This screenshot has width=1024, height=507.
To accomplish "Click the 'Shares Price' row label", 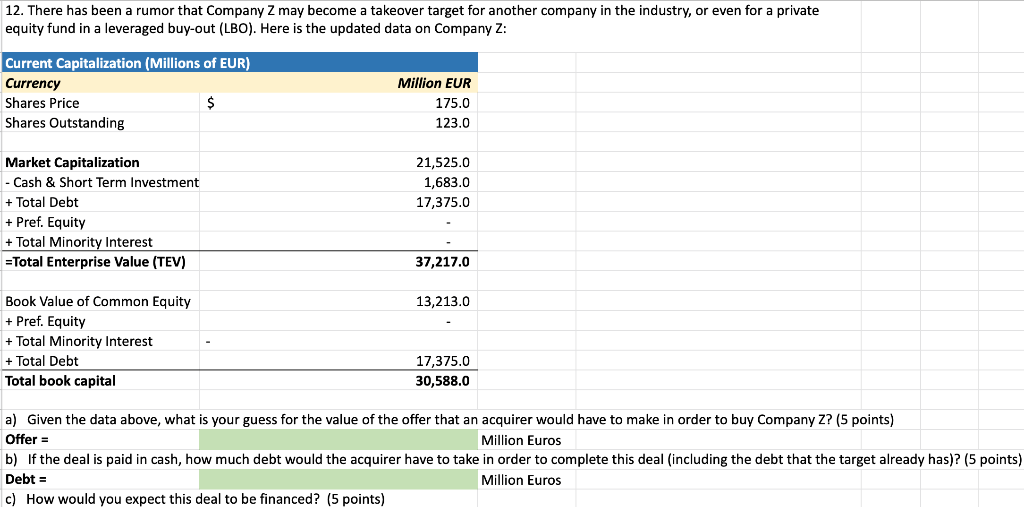I will (x=42, y=103).
